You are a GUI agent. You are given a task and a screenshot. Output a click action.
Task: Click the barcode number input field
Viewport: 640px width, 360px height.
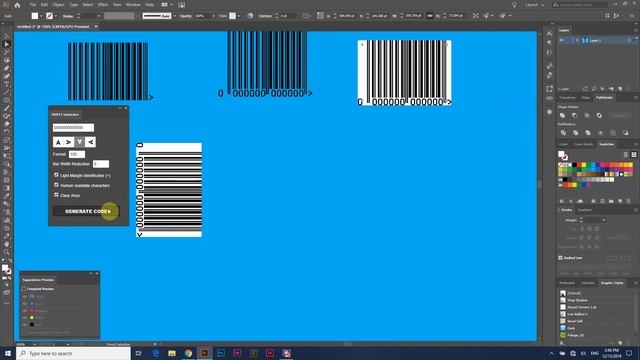point(73,128)
